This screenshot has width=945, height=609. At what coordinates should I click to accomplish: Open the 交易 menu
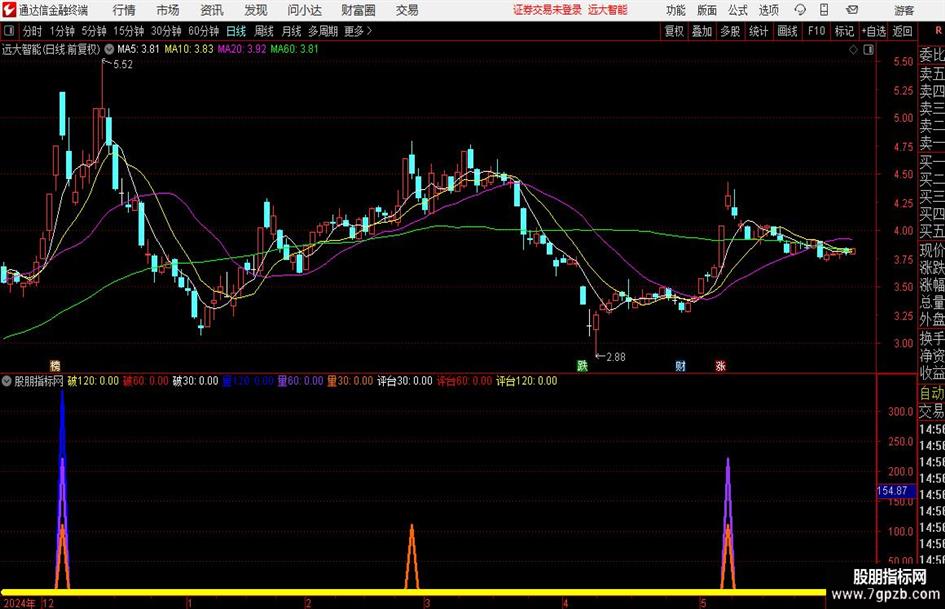[407, 10]
